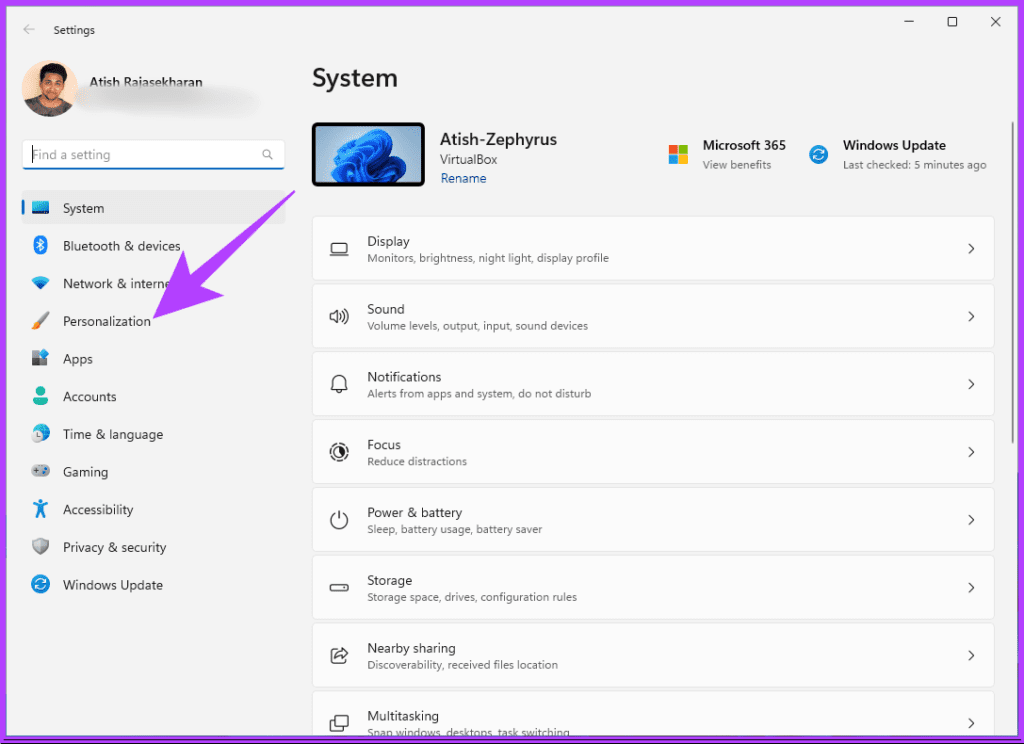Open the Accounts category label

click(x=89, y=396)
